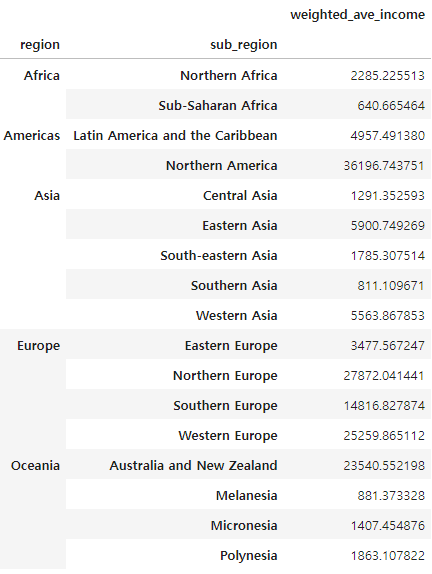Click Latin America and the Caribbean label
This screenshot has height=574, width=432.
[x=175, y=135]
